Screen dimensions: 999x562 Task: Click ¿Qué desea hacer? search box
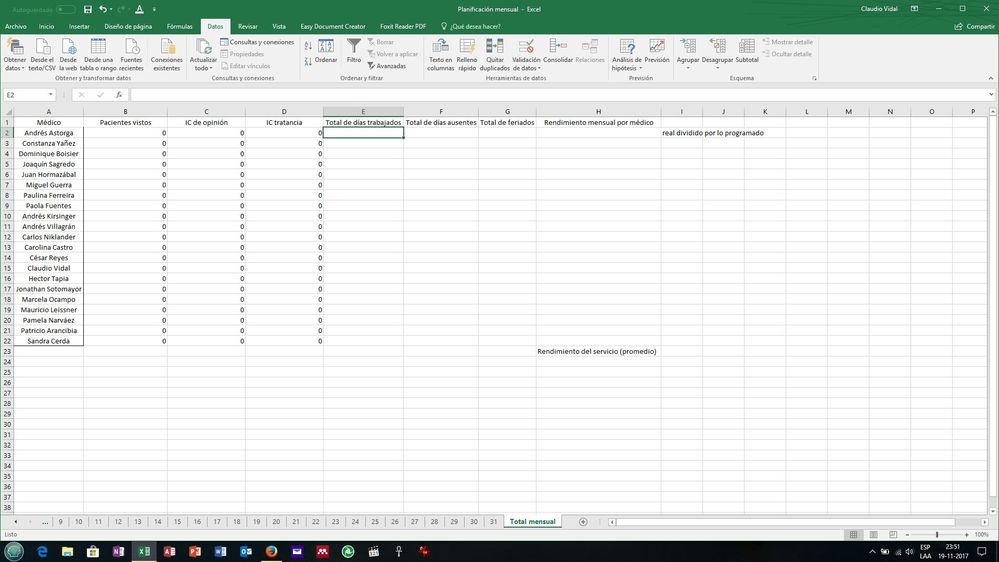471,27
